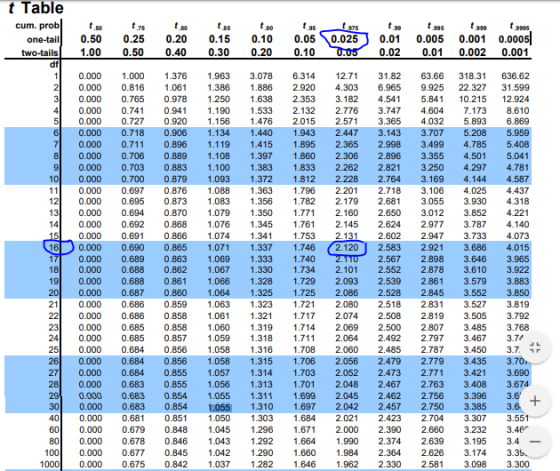The height and width of the screenshot is (471, 560).
Task: Select 2.228 in df 10 row
Action: click(346, 179)
